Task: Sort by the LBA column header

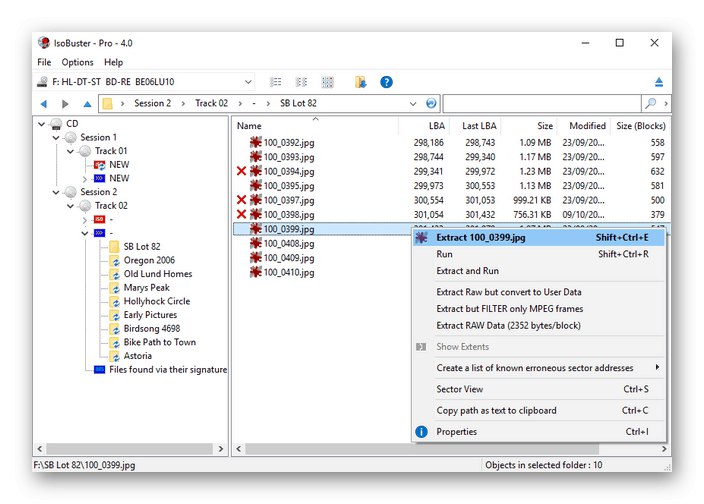Action: pos(424,126)
